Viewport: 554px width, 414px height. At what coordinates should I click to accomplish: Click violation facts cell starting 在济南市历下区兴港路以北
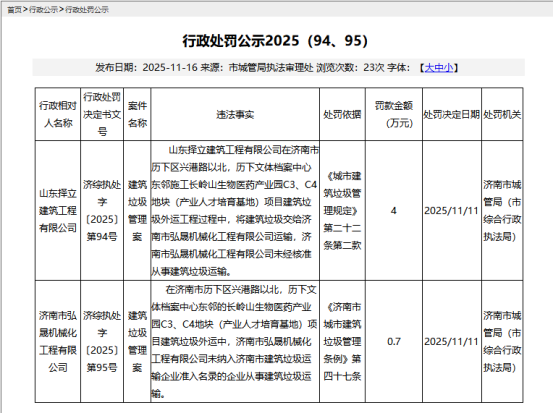coord(235,342)
